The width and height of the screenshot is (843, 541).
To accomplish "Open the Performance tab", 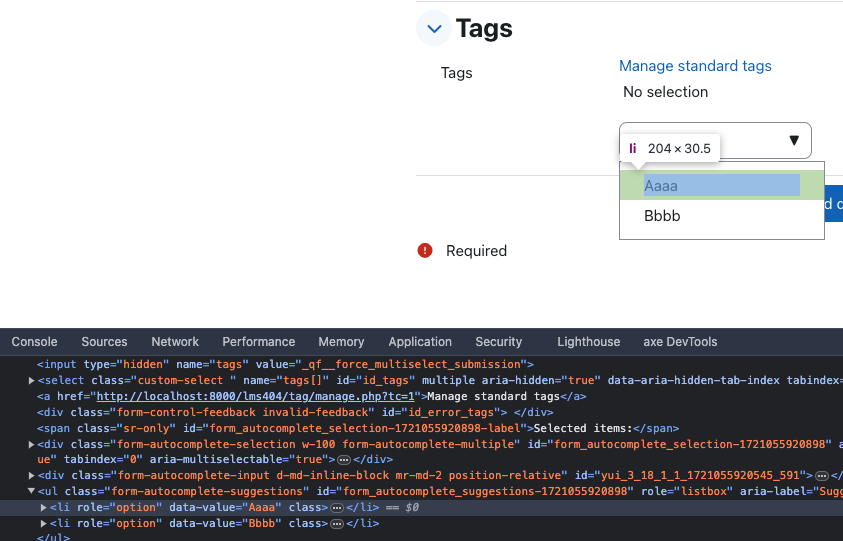I will click(x=259, y=342).
